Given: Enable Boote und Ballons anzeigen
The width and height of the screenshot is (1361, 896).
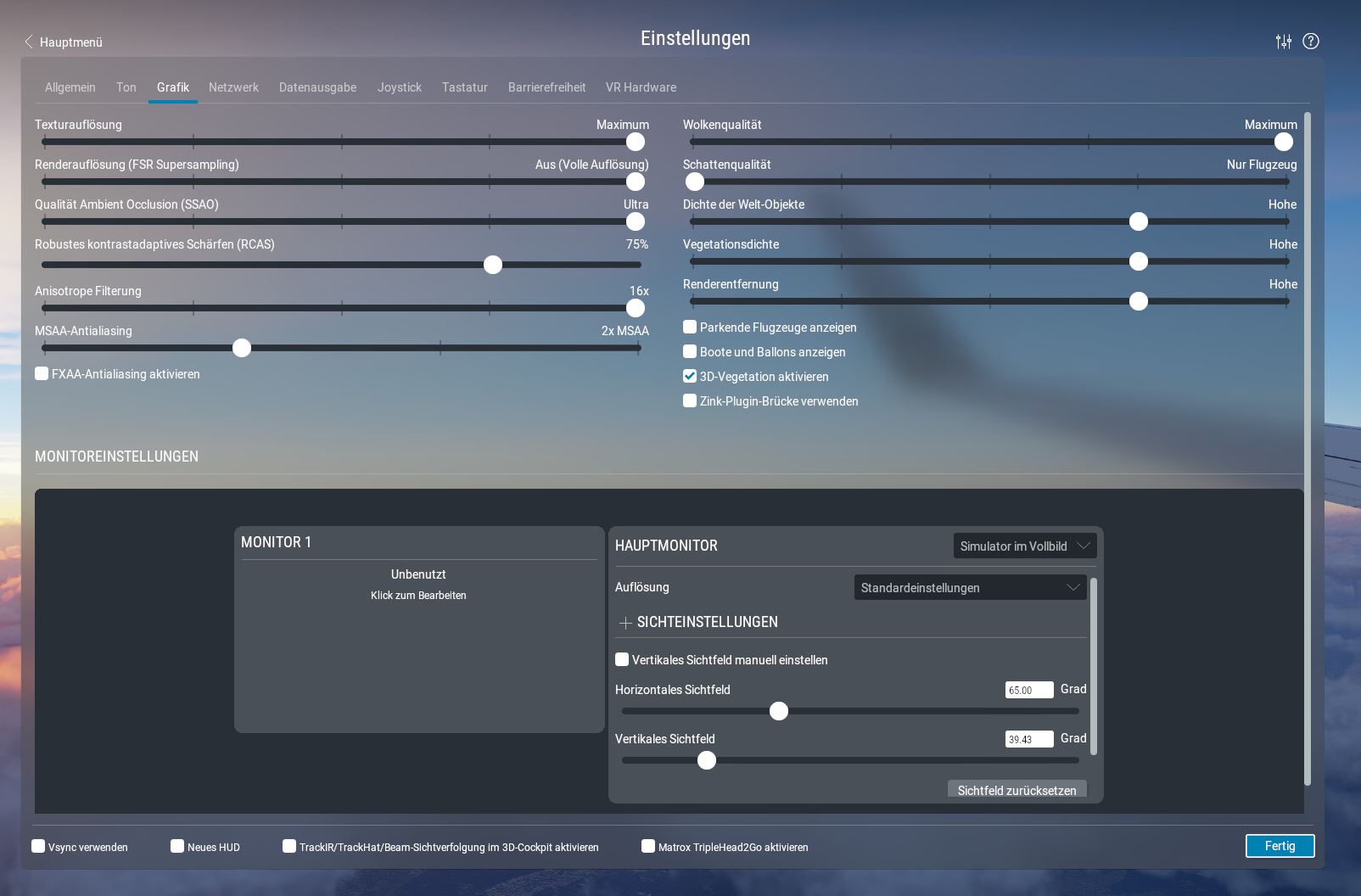Looking at the screenshot, I should click(x=690, y=351).
